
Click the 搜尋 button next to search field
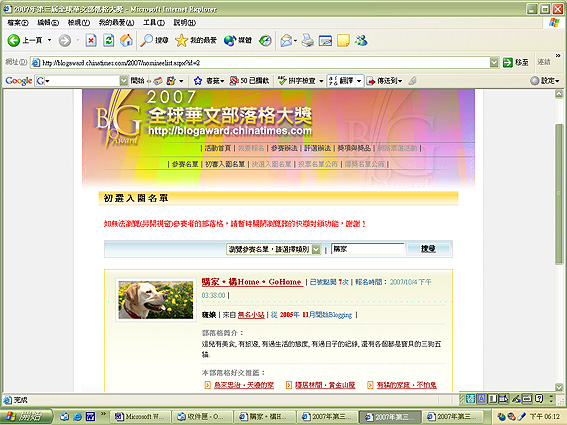[x=428, y=249]
